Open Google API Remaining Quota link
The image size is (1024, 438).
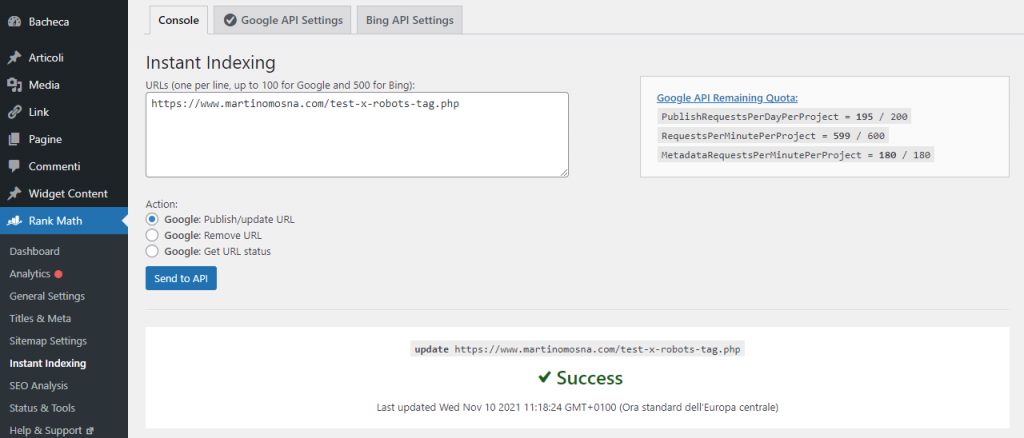coord(727,99)
